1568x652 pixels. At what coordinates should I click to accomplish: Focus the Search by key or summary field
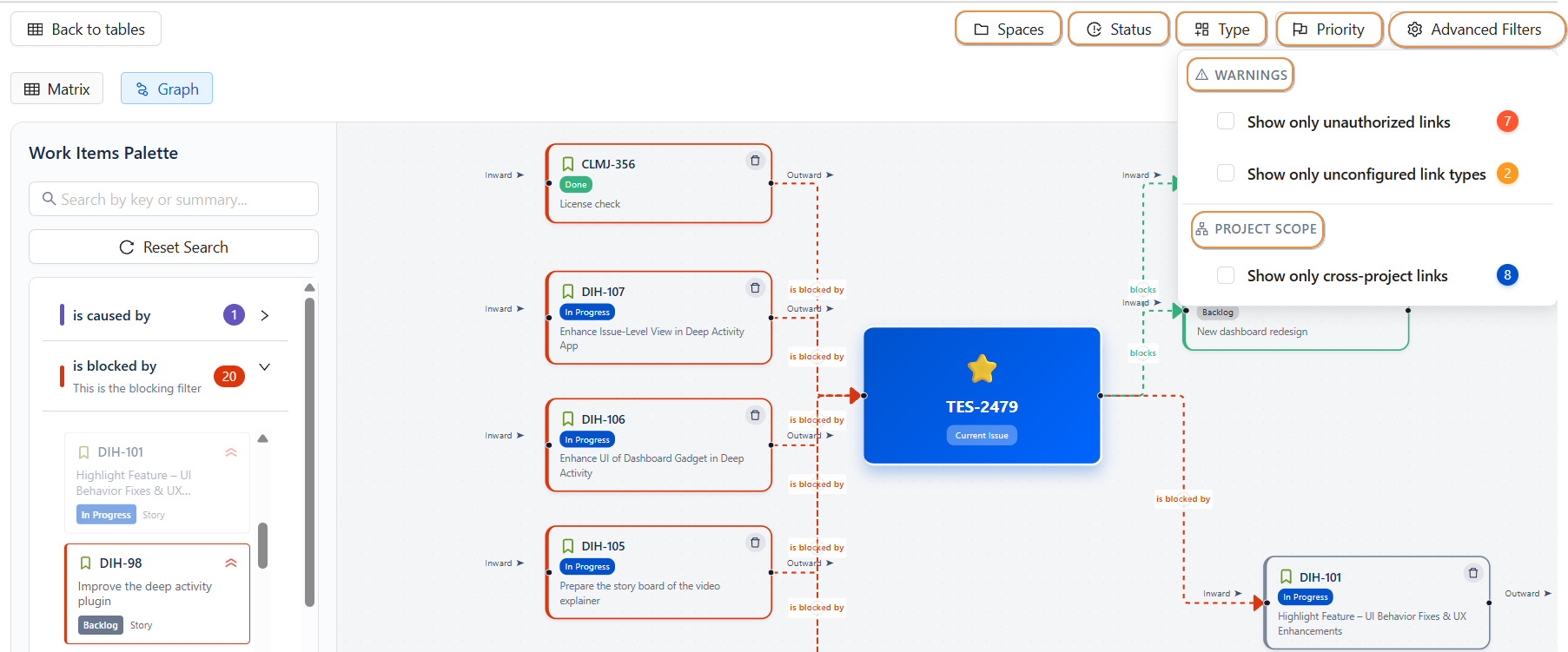coord(174,200)
